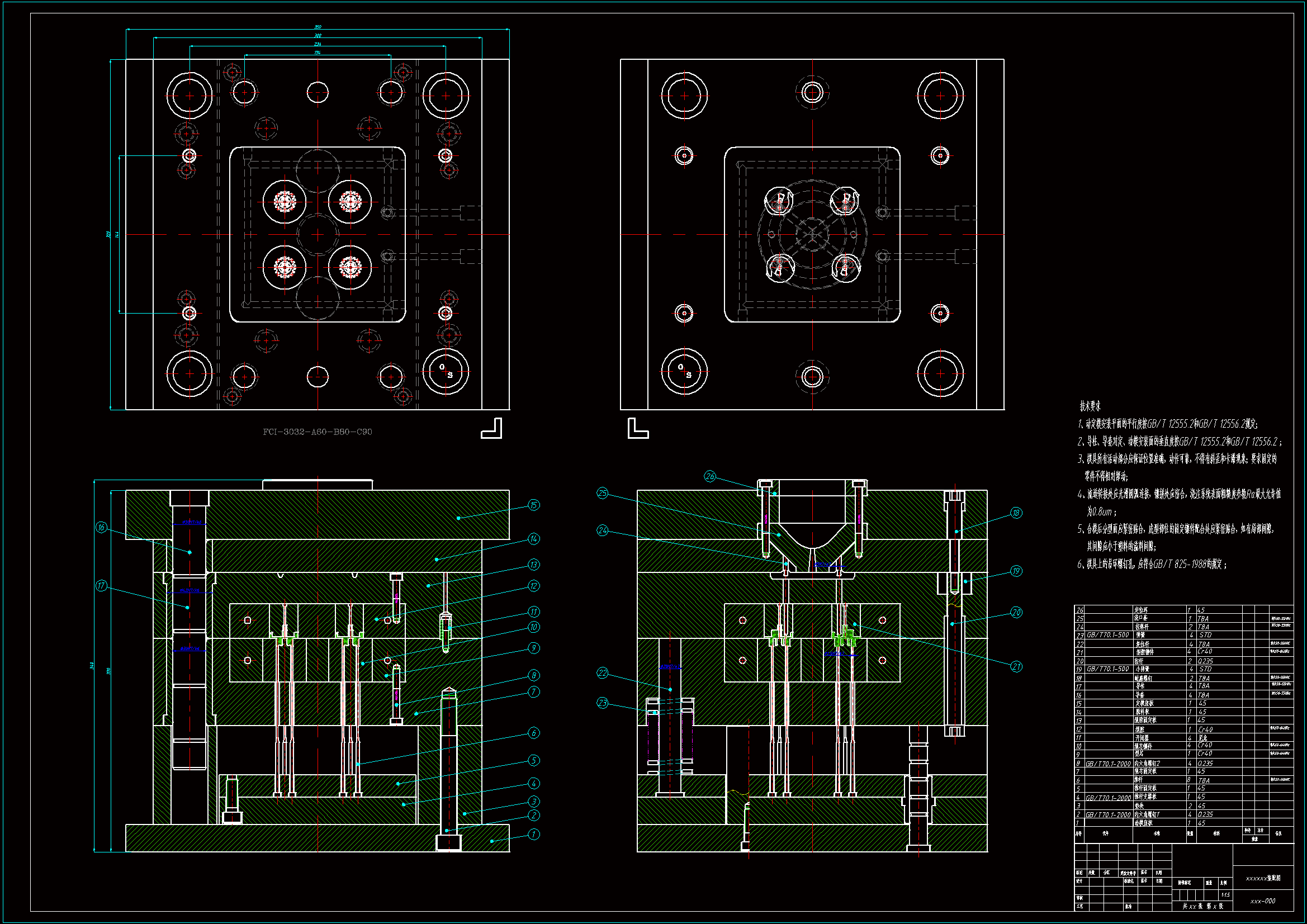Click the 1:1.5 scale value in title block
Image resolution: width=1307 pixels, height=924 pixels.
pyautogui.click(x=1225, y=895)
